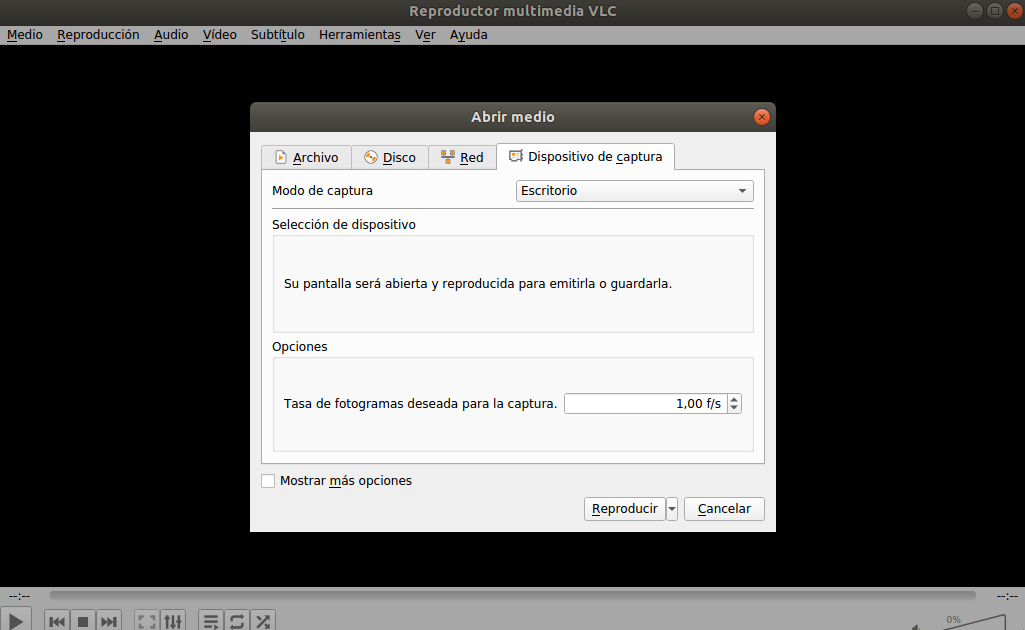The height and width of the screenshot is (630, 1025).
Task: Open the Ver menu
Action: click(425, 35)
